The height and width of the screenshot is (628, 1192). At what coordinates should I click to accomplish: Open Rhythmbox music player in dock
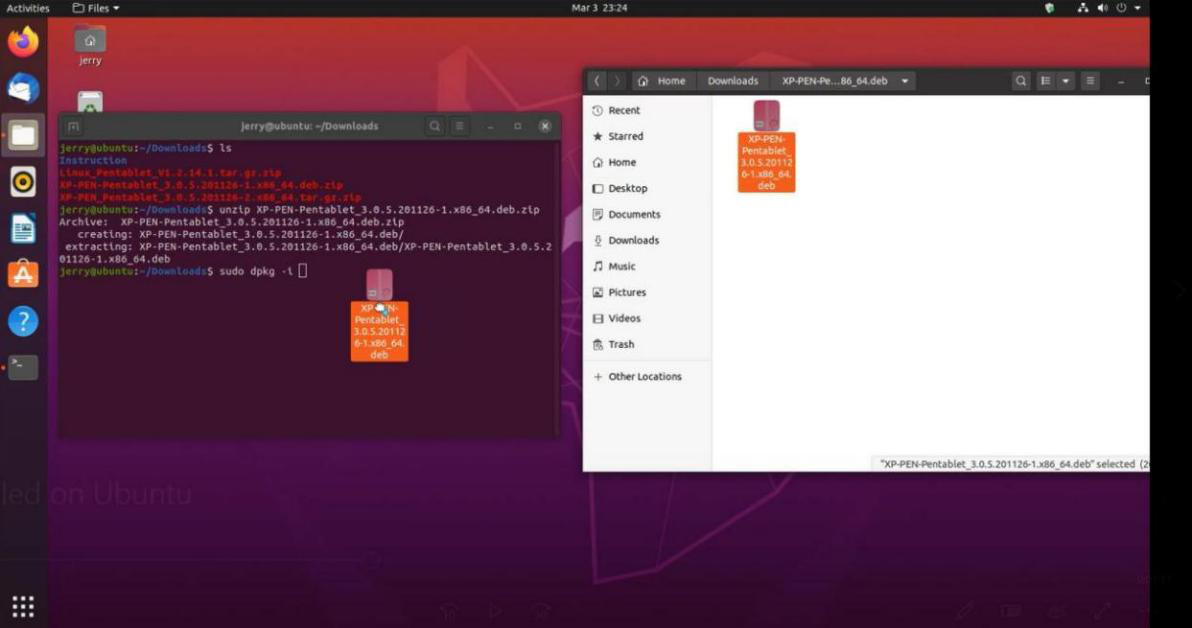click(23, 182)
